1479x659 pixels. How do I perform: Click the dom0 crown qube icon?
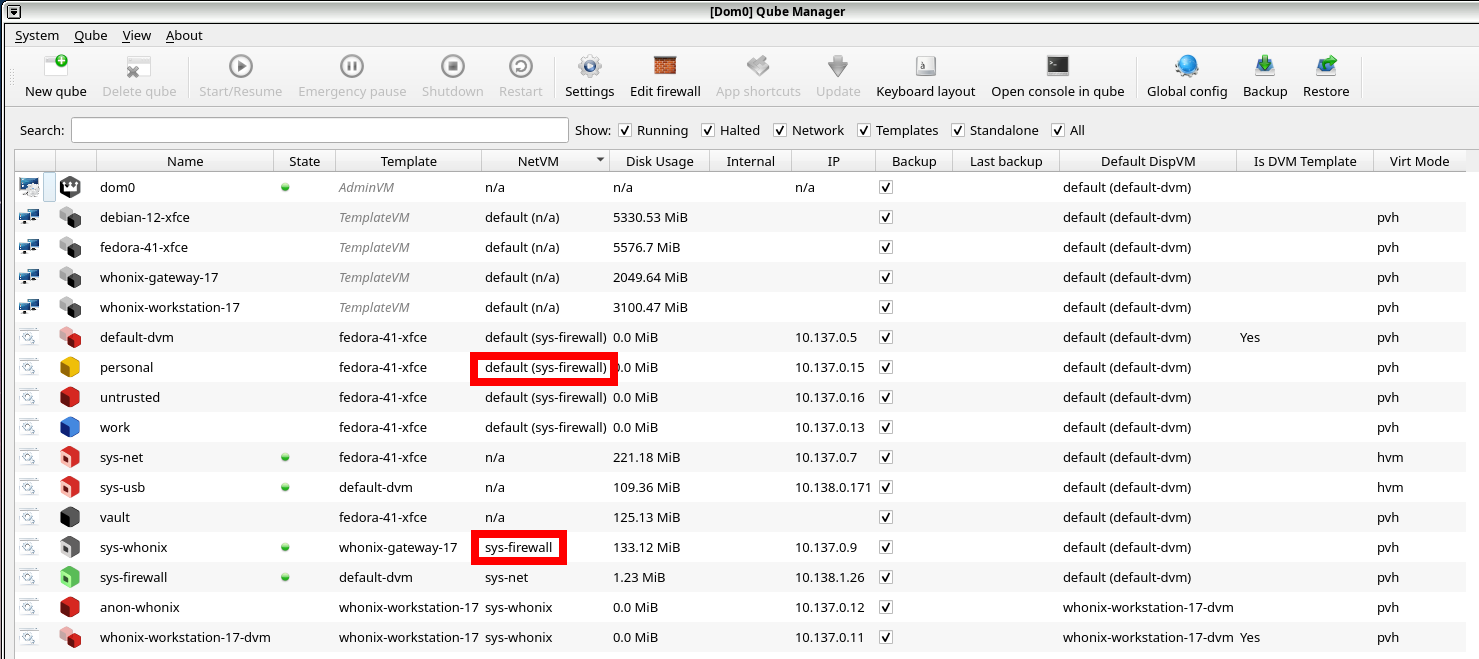pos(69,187)
